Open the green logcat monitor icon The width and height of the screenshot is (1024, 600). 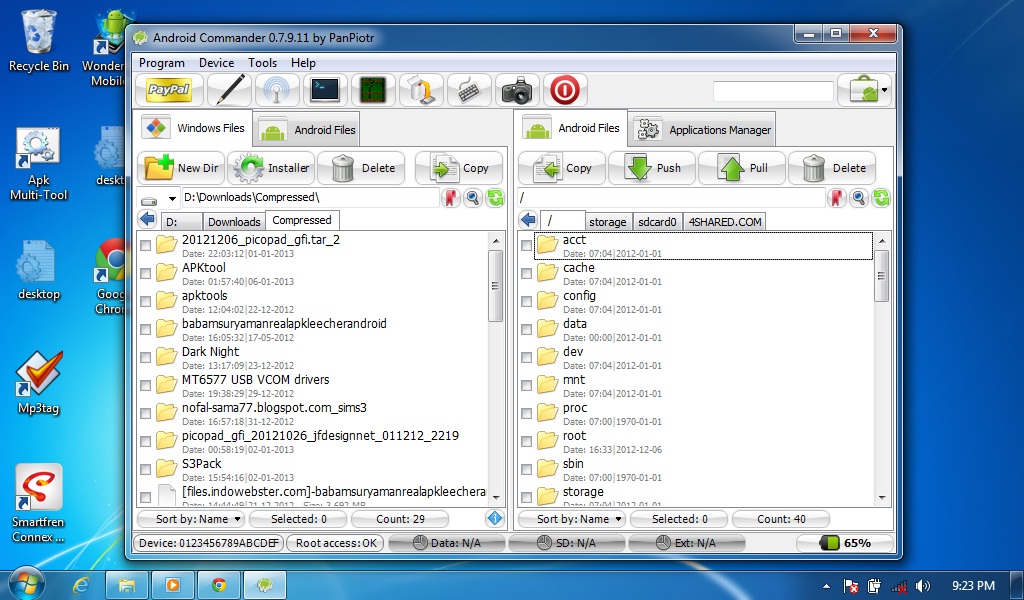(x=373, y=90)
